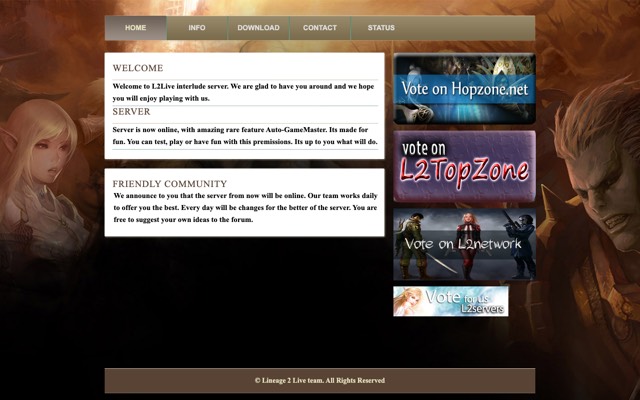
Task: Go to the INFO page
Action: click(x=197, y=28)
